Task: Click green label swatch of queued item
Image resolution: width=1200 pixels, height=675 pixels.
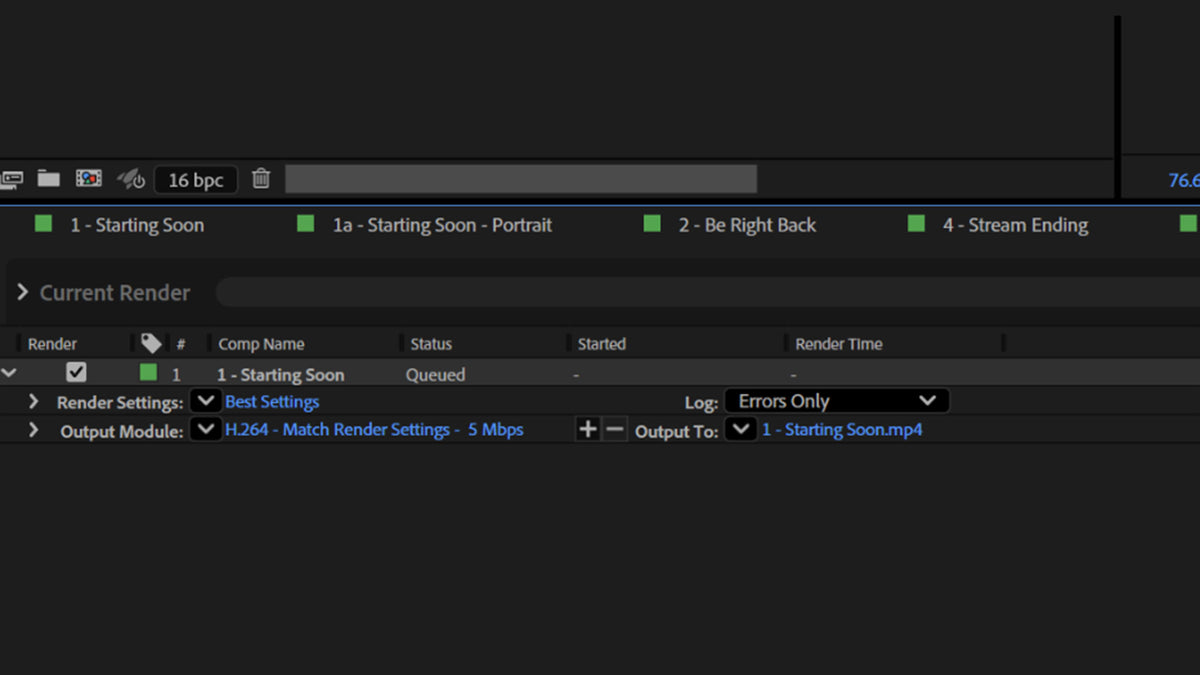Action: point(149,373)
